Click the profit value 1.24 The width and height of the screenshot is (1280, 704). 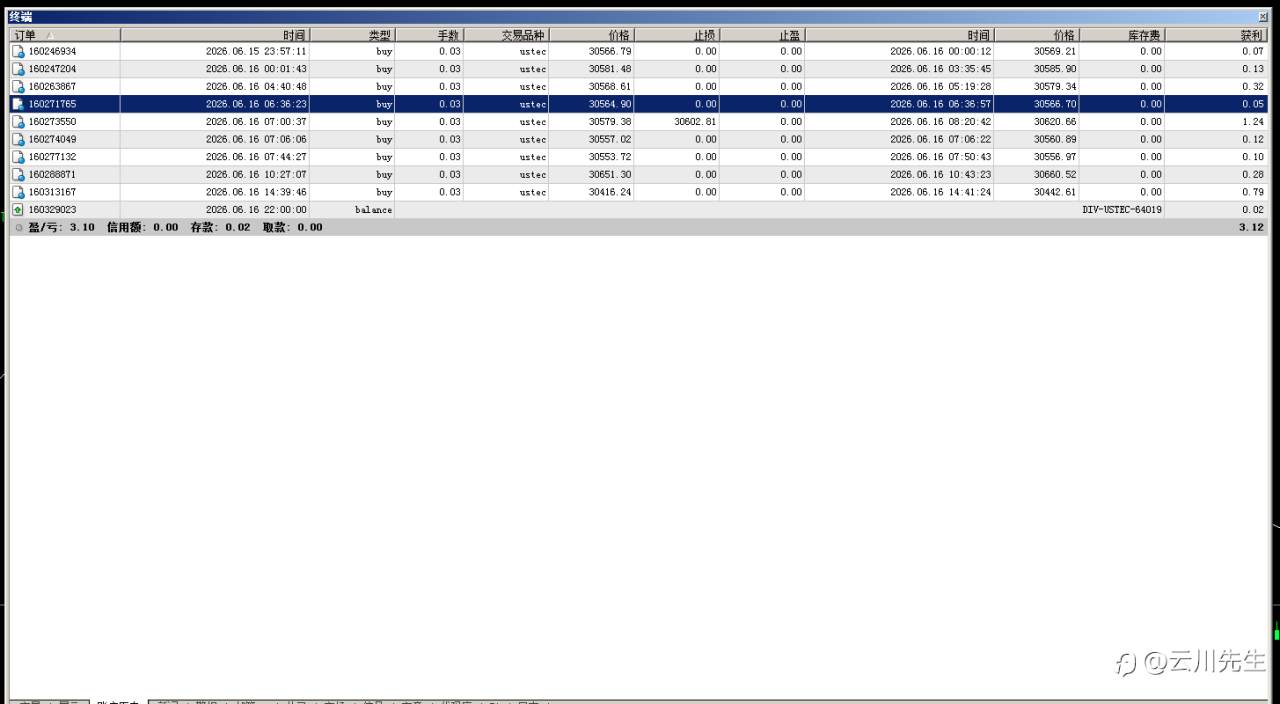click(x=1253, y=122)
